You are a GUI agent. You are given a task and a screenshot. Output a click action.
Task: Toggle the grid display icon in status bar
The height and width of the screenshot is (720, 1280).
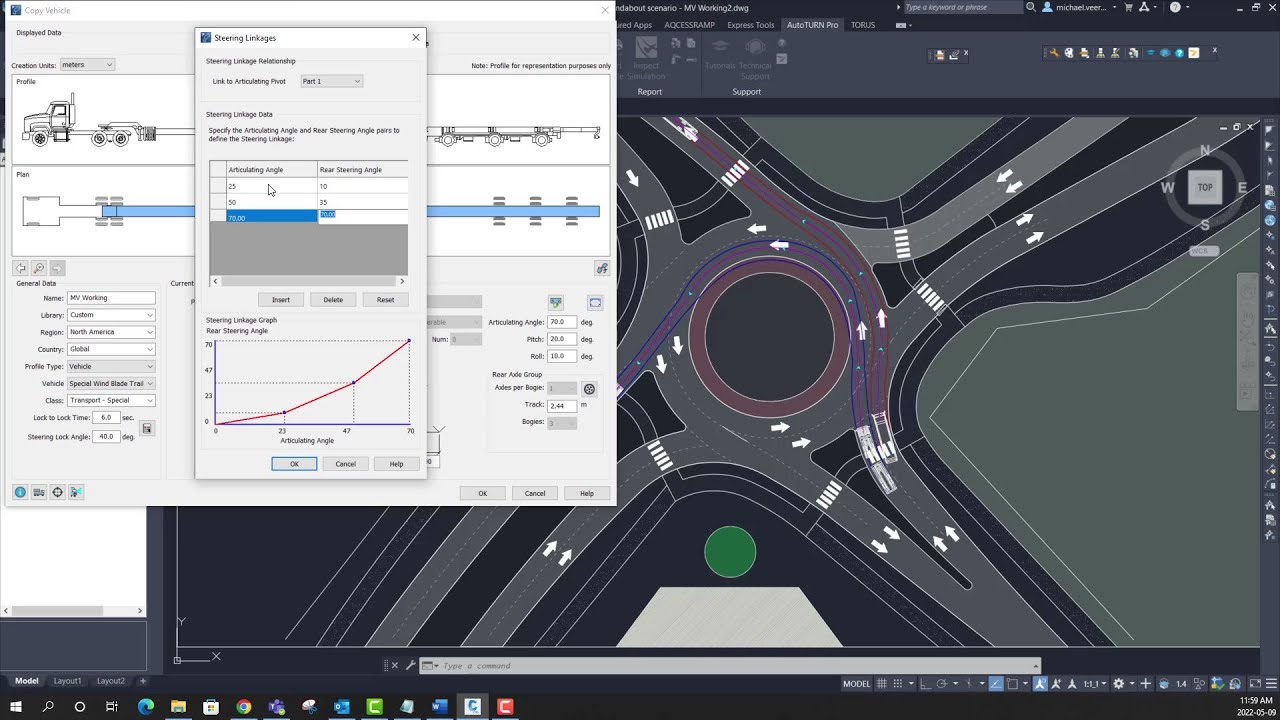(882, 684)
